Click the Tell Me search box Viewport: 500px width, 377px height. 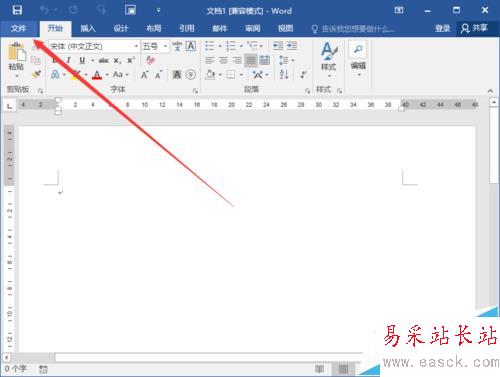[x=353, y=29]
